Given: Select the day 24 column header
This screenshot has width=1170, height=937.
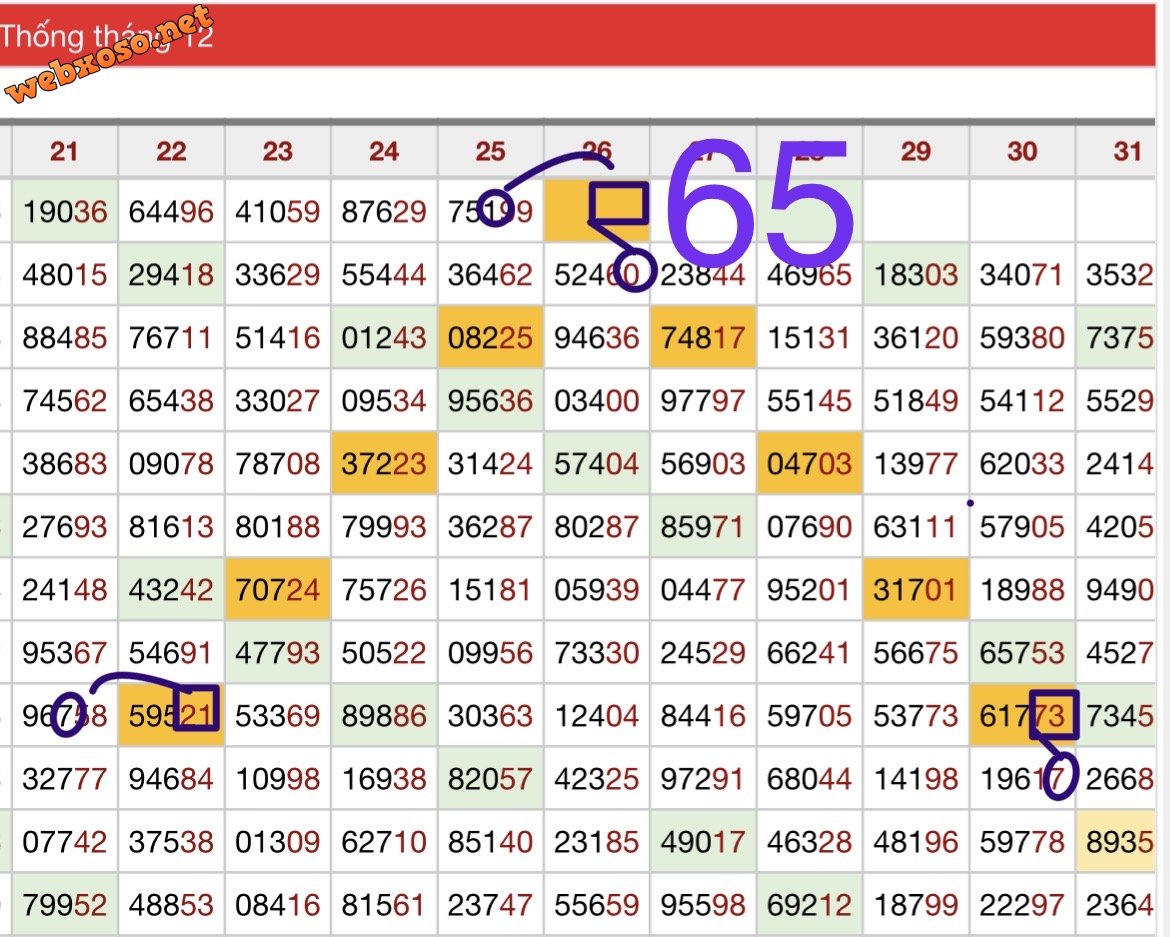Looking at the screenshot, I should (x=384, y=151).
